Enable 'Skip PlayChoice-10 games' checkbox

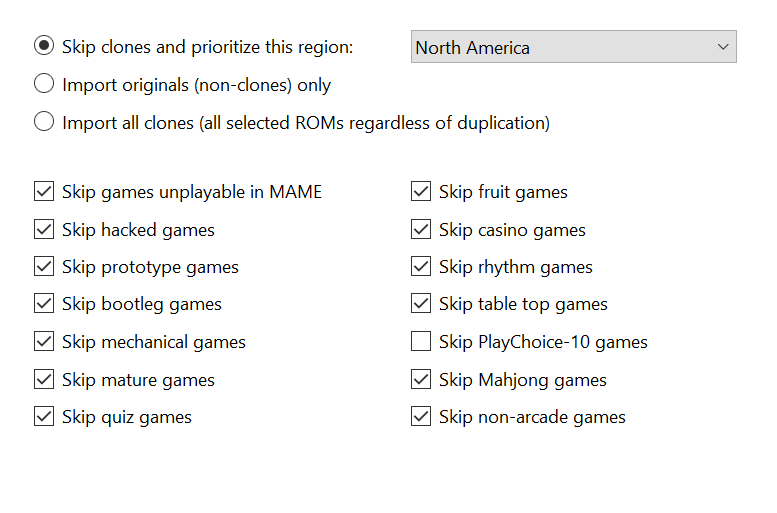coord(421,342)
